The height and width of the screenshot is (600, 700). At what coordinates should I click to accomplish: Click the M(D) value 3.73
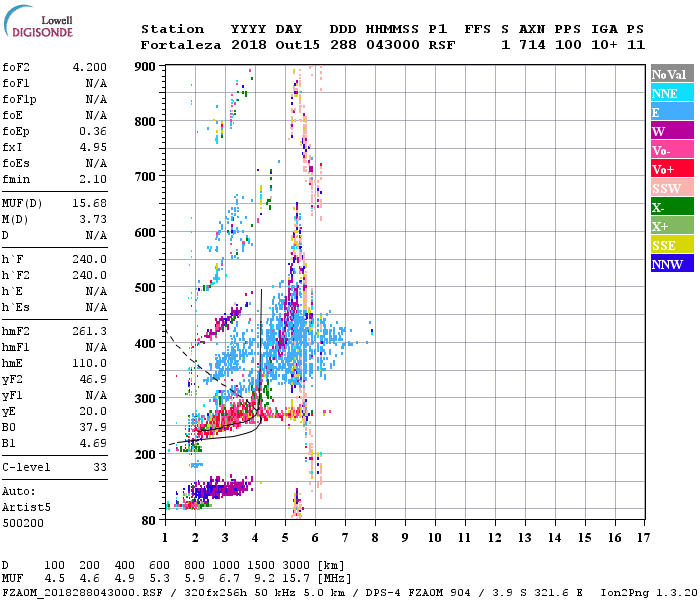coord(93,219)
